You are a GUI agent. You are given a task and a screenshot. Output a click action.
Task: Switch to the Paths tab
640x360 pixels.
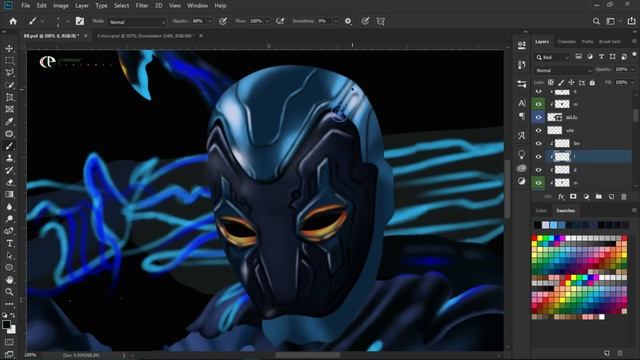point(587,42)
